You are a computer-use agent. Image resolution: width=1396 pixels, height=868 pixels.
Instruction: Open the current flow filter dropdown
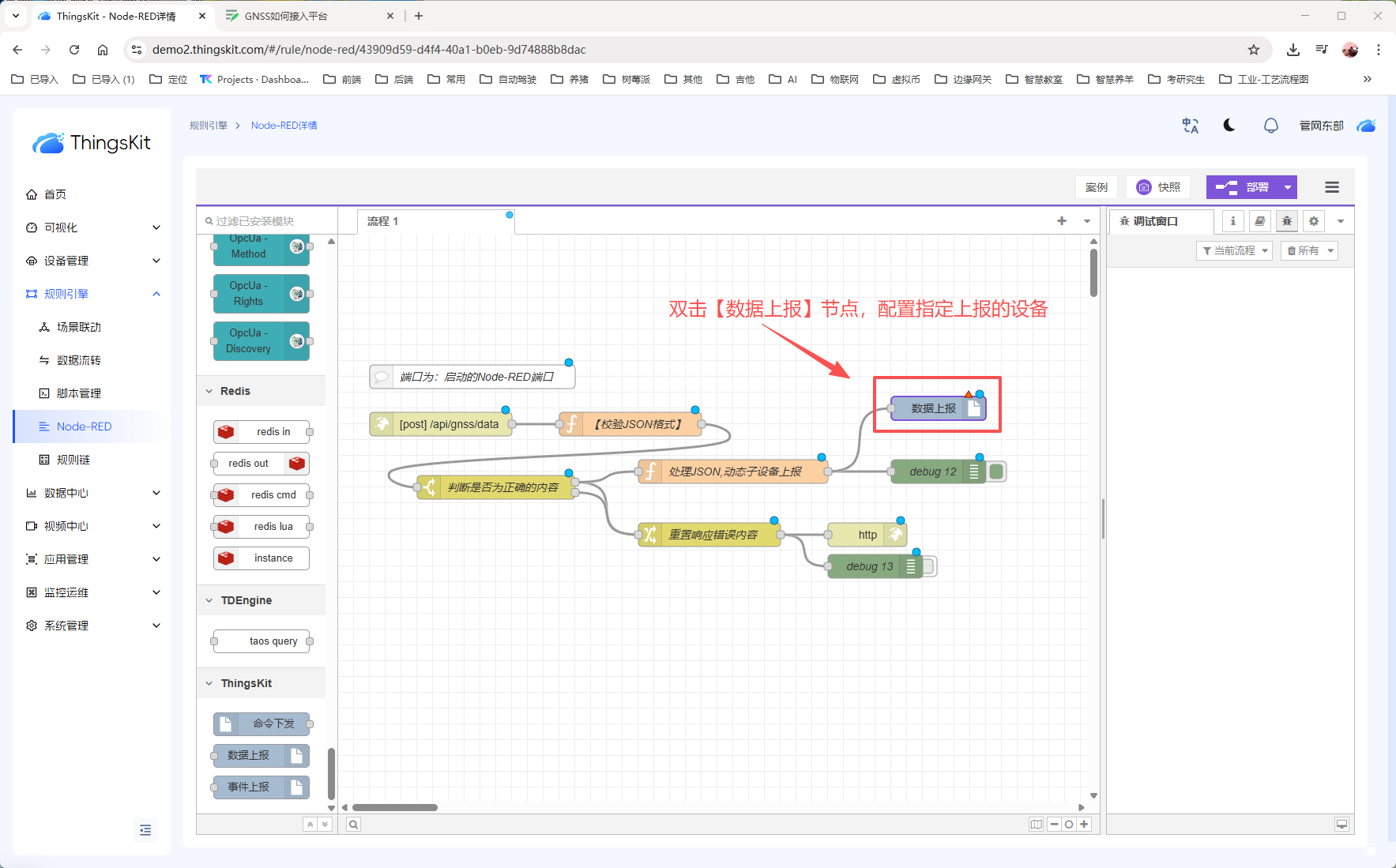tap(1234, 250)
